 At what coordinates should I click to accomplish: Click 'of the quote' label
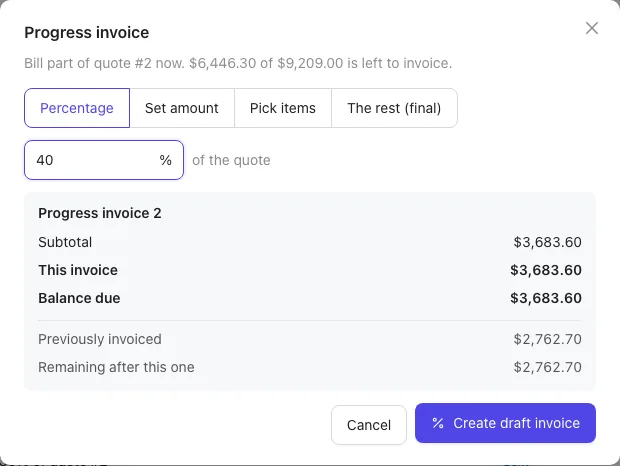(231, 160)
